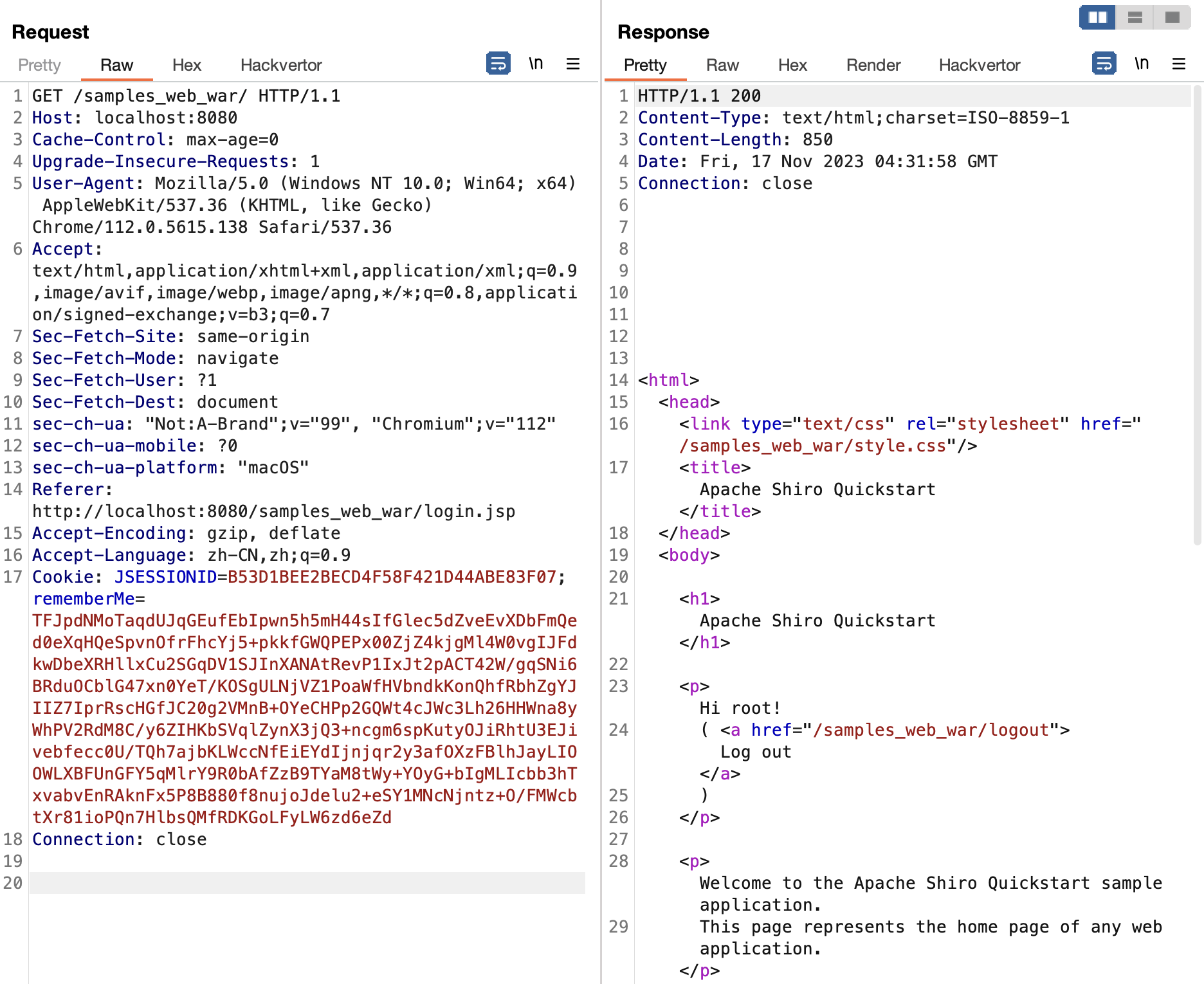The width and height of the screenshot is (1204, 984).
Task: Click the Apache Shiro Quickstart h1 text
Action: pyautogui.click(x=818, y=621)
